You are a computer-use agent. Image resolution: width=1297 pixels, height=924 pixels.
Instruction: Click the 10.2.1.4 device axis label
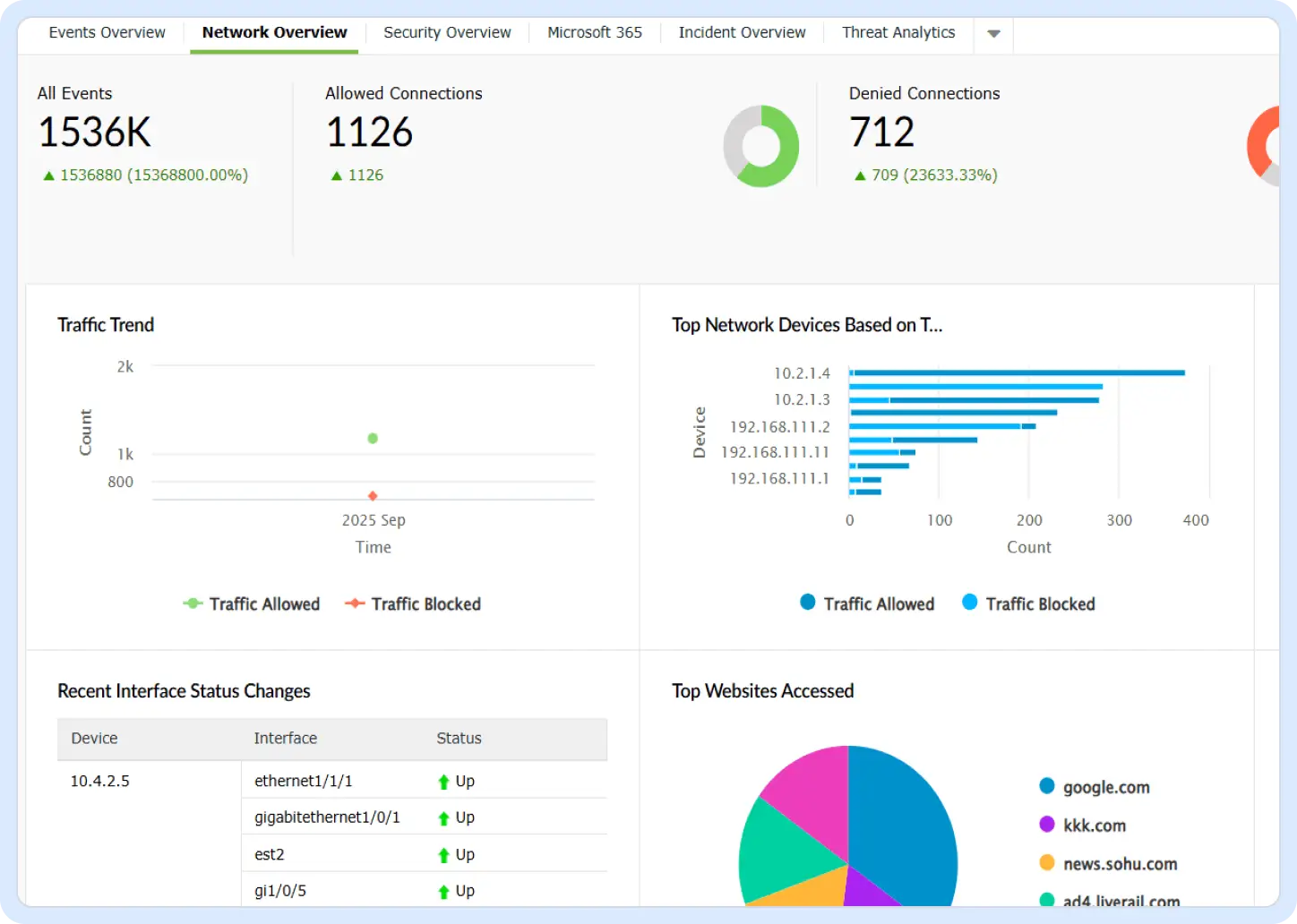802,373
